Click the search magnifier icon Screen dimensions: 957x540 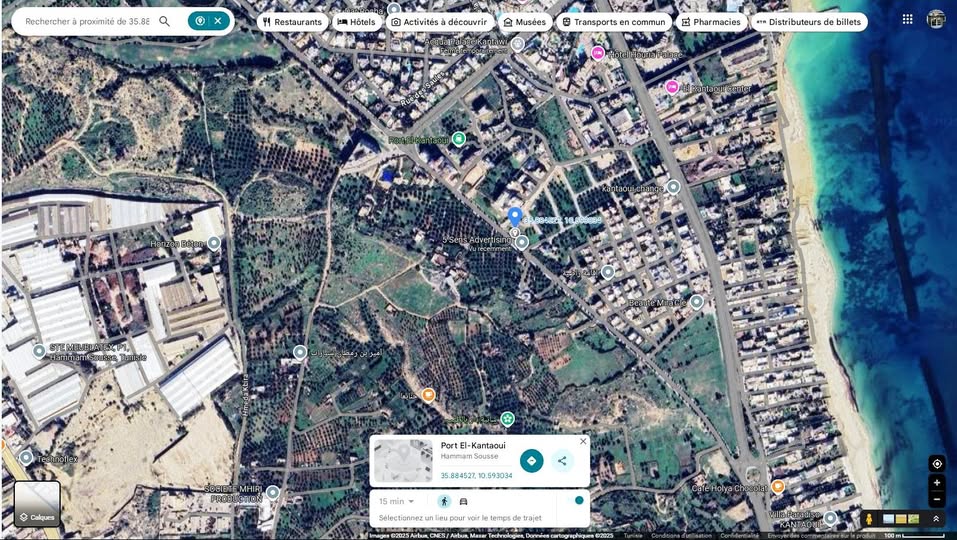(x=165, y=21)
